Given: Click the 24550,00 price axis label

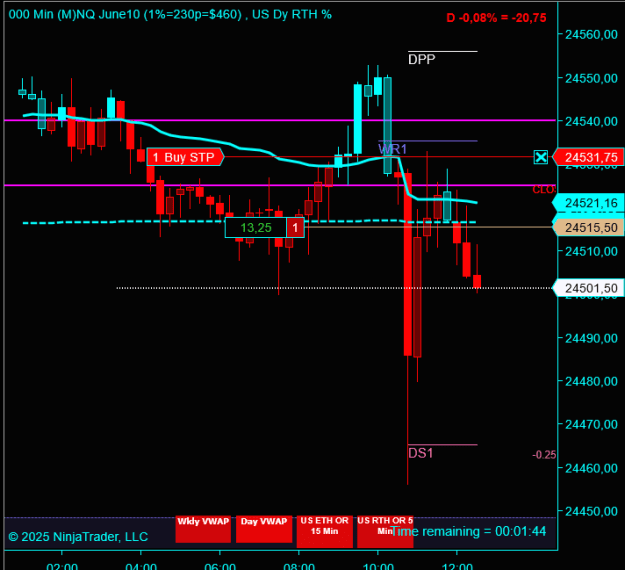Looking at the screenshot, I should pos(592,78).
